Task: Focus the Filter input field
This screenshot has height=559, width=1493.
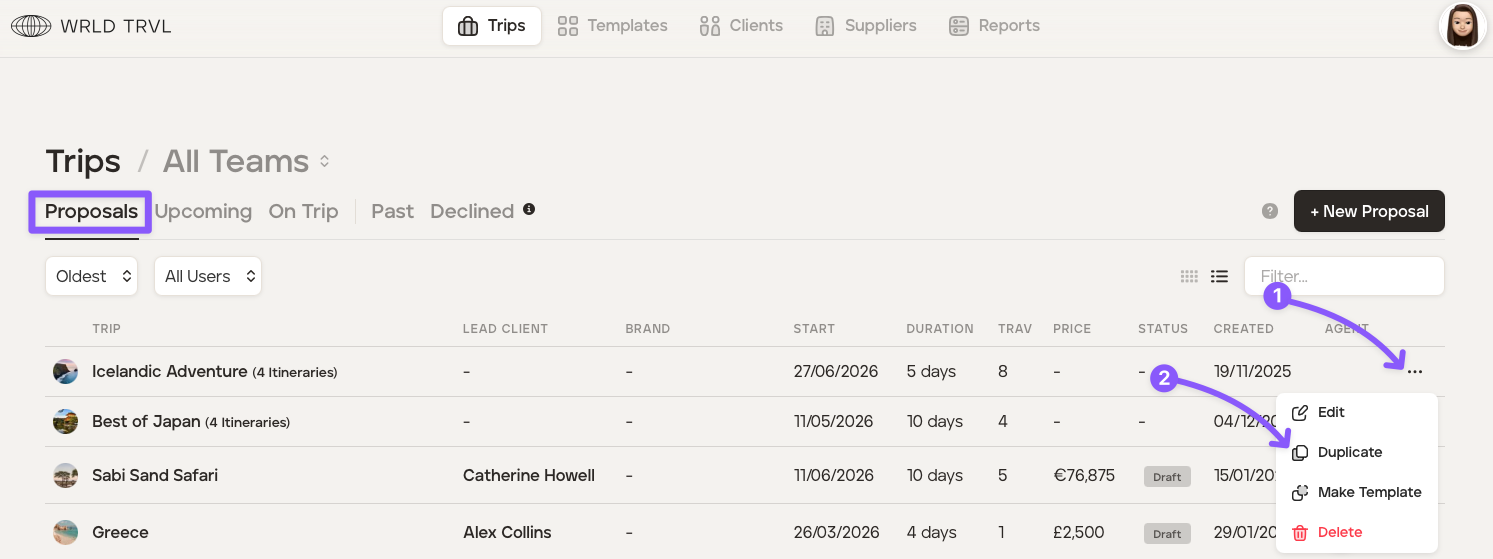Action: pyautogui.click(x=1344, y=276)
